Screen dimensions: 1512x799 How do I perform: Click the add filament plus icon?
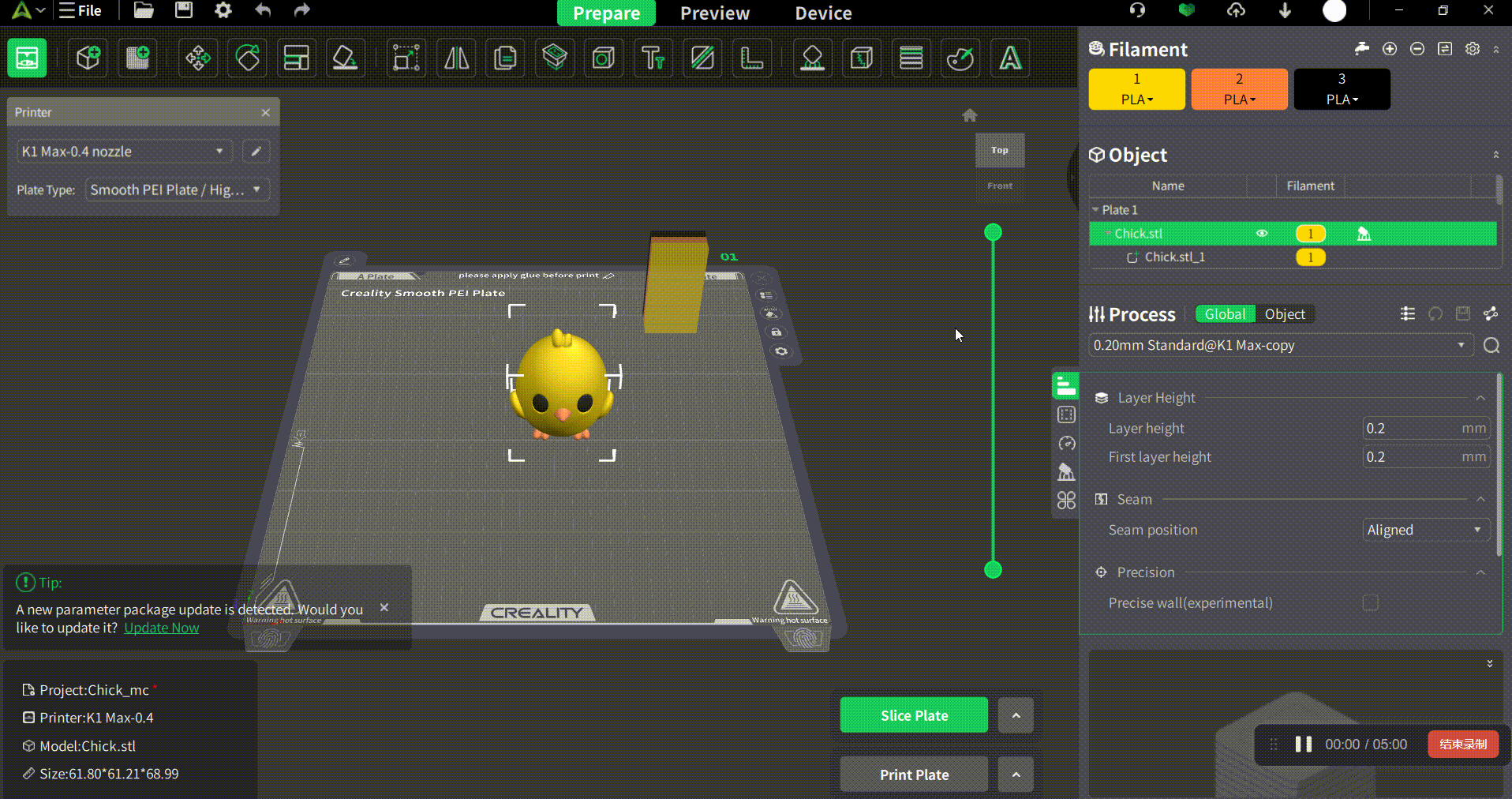point(1390,49)
